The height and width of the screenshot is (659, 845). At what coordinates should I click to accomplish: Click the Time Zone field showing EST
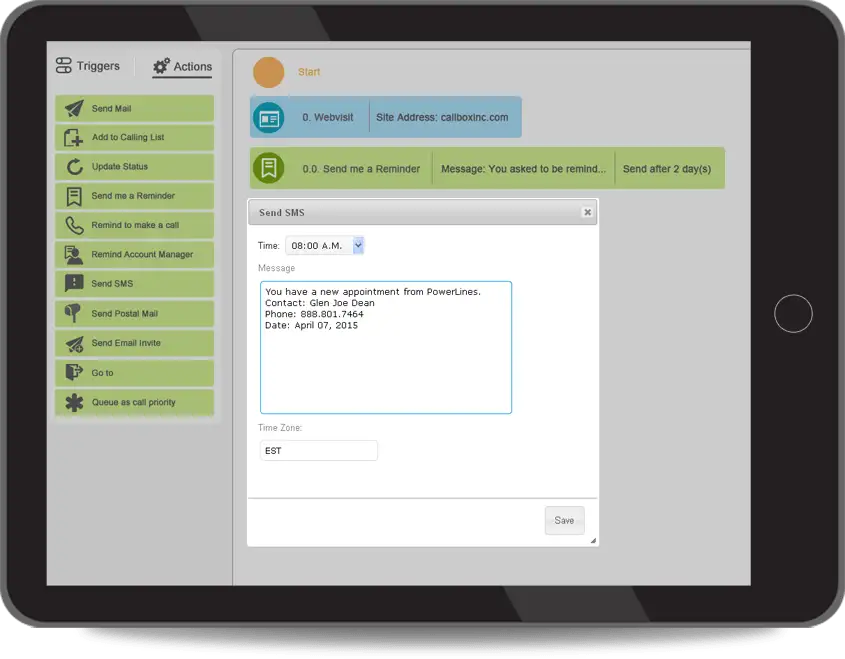point(318,450)
